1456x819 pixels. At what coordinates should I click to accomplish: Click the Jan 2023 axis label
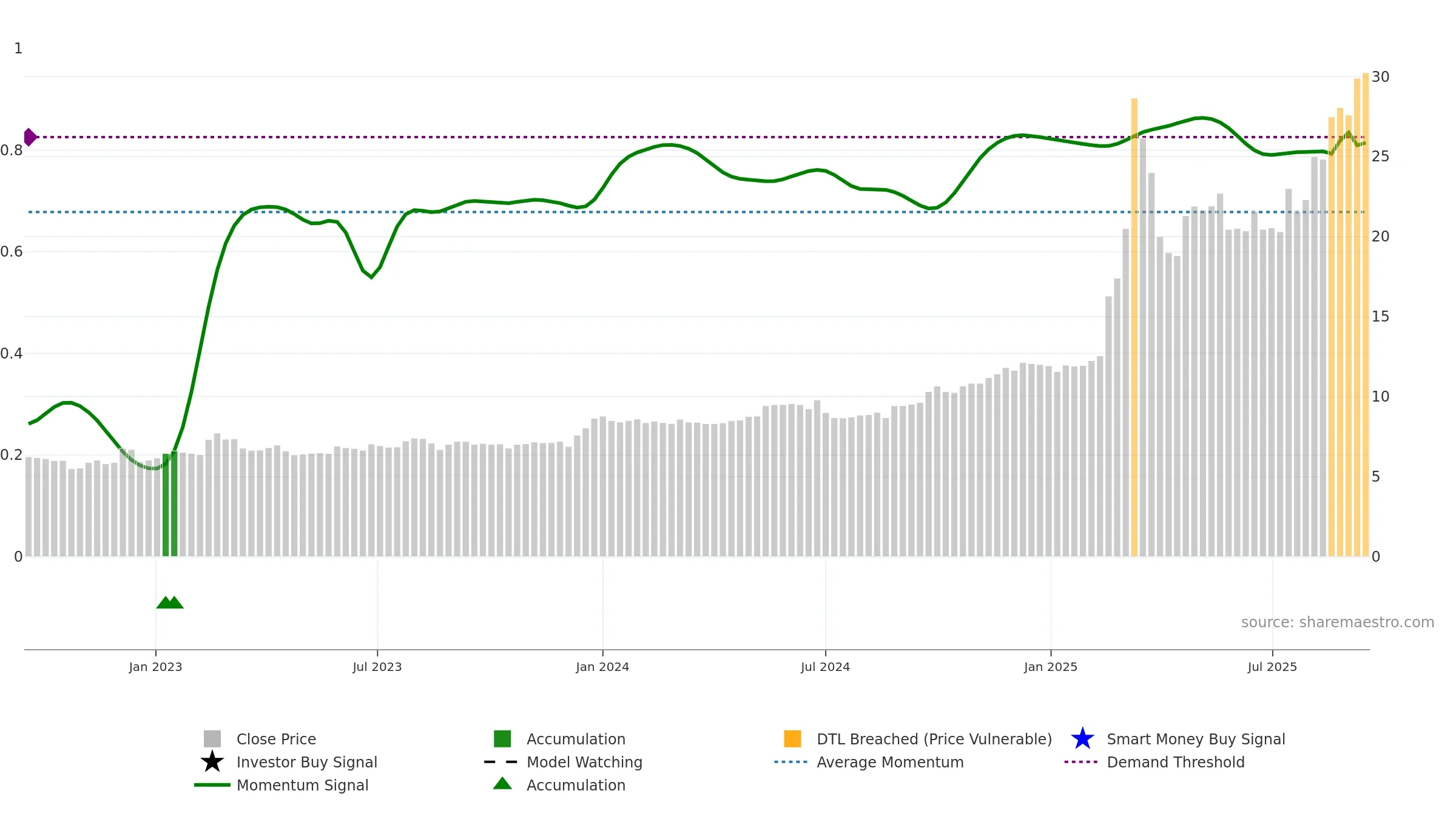point(155,667)
